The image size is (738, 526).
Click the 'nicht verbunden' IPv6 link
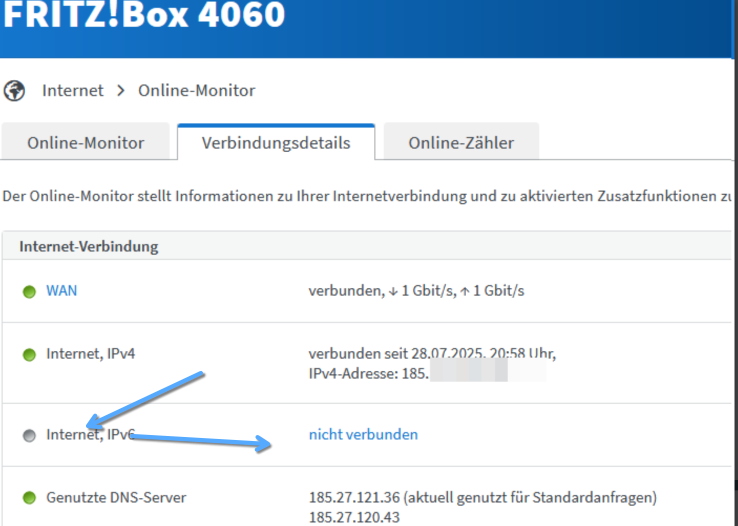tap(363, 435)
